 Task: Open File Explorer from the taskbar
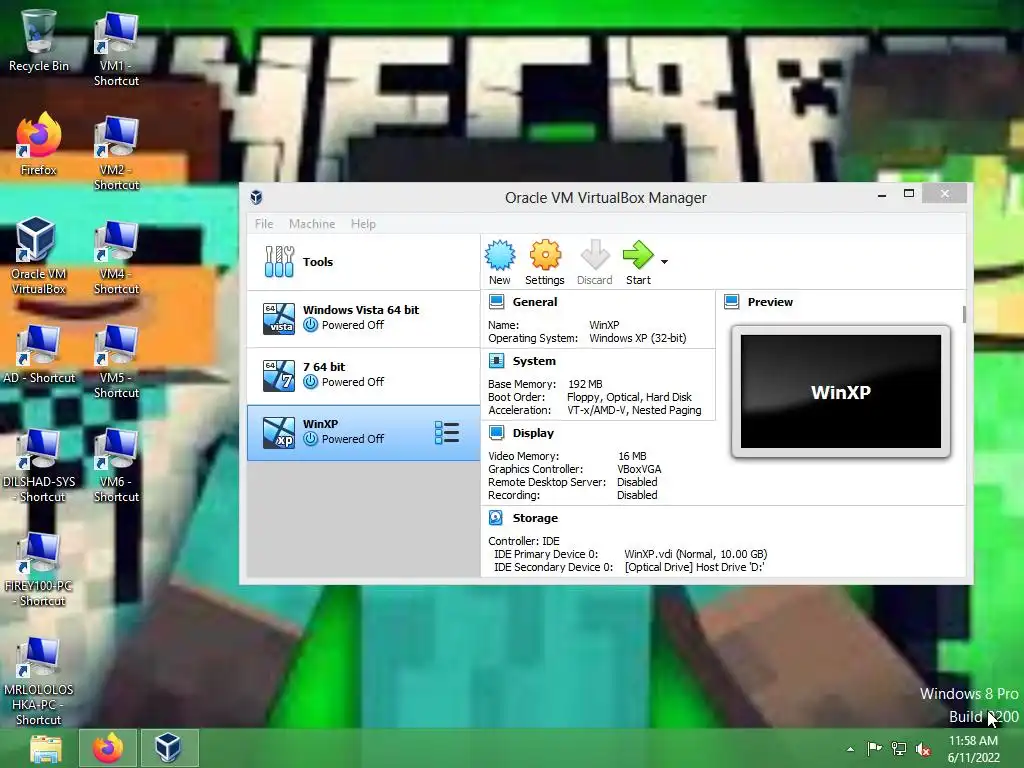[46, 748]
